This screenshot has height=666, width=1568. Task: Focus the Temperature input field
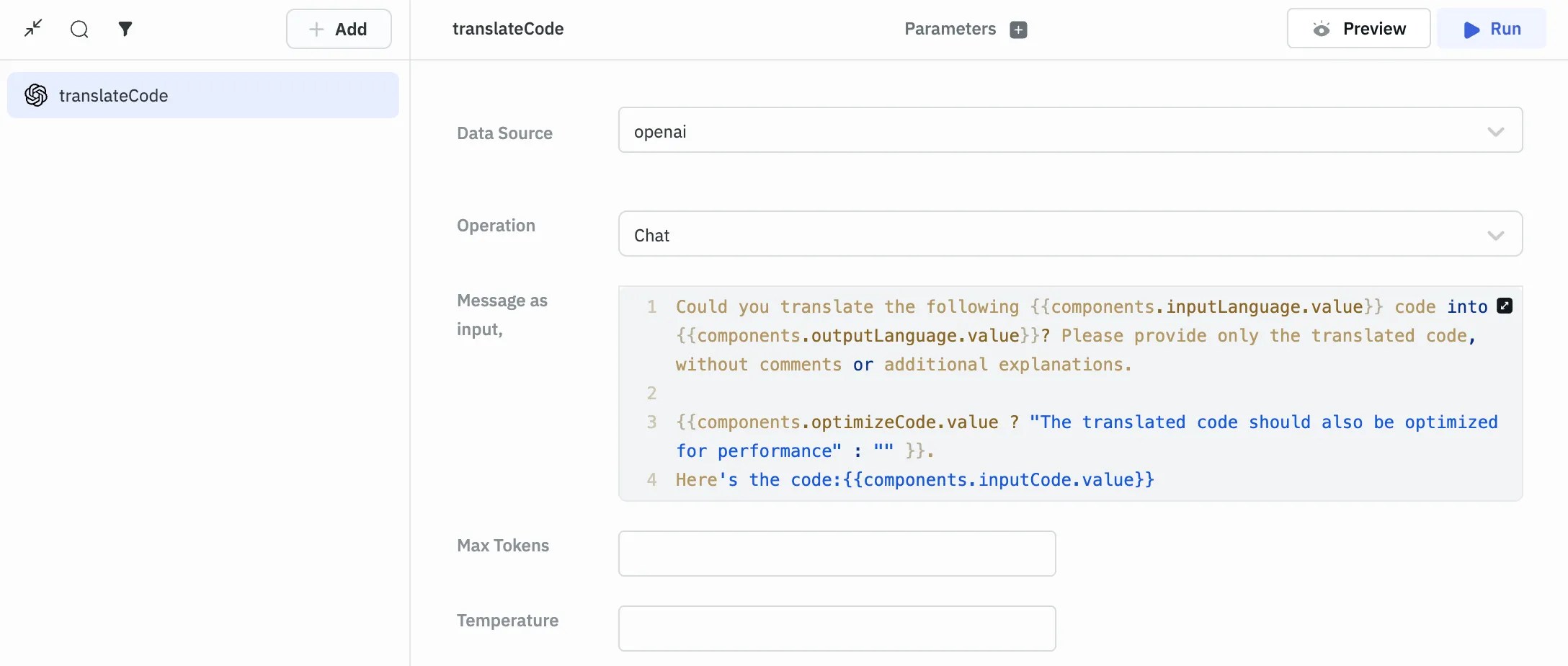pyautogui.click(x=837, y=629)
